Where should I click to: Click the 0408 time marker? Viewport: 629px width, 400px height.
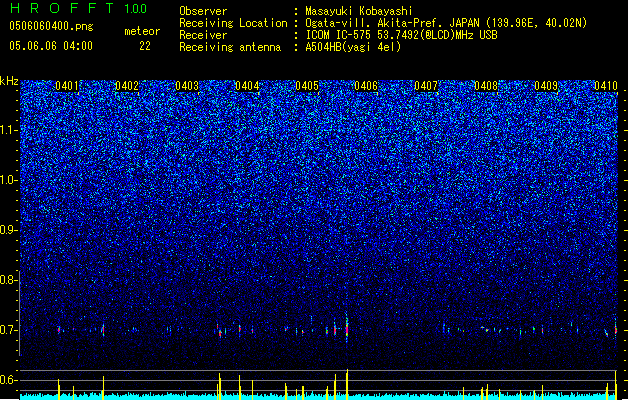pos(486,86)
